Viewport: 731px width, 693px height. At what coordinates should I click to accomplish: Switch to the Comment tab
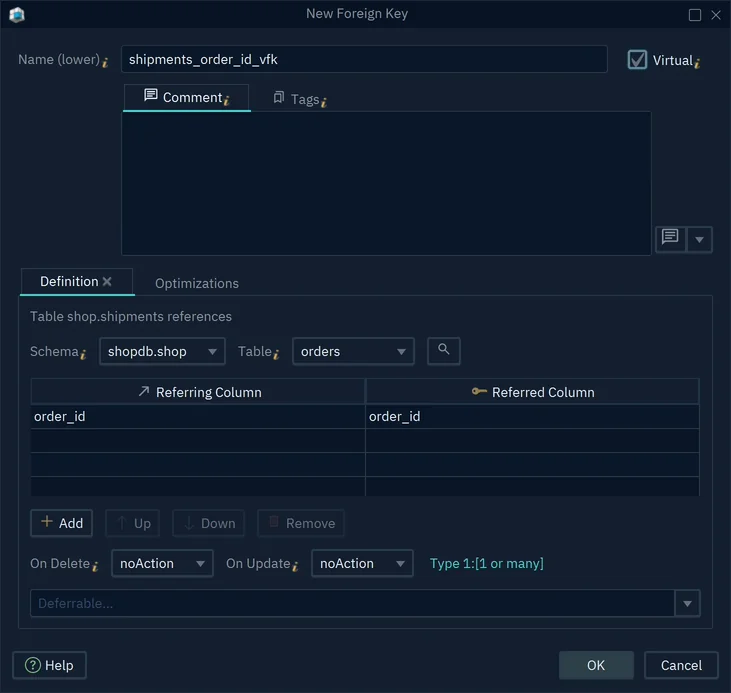tap(186, 97)
